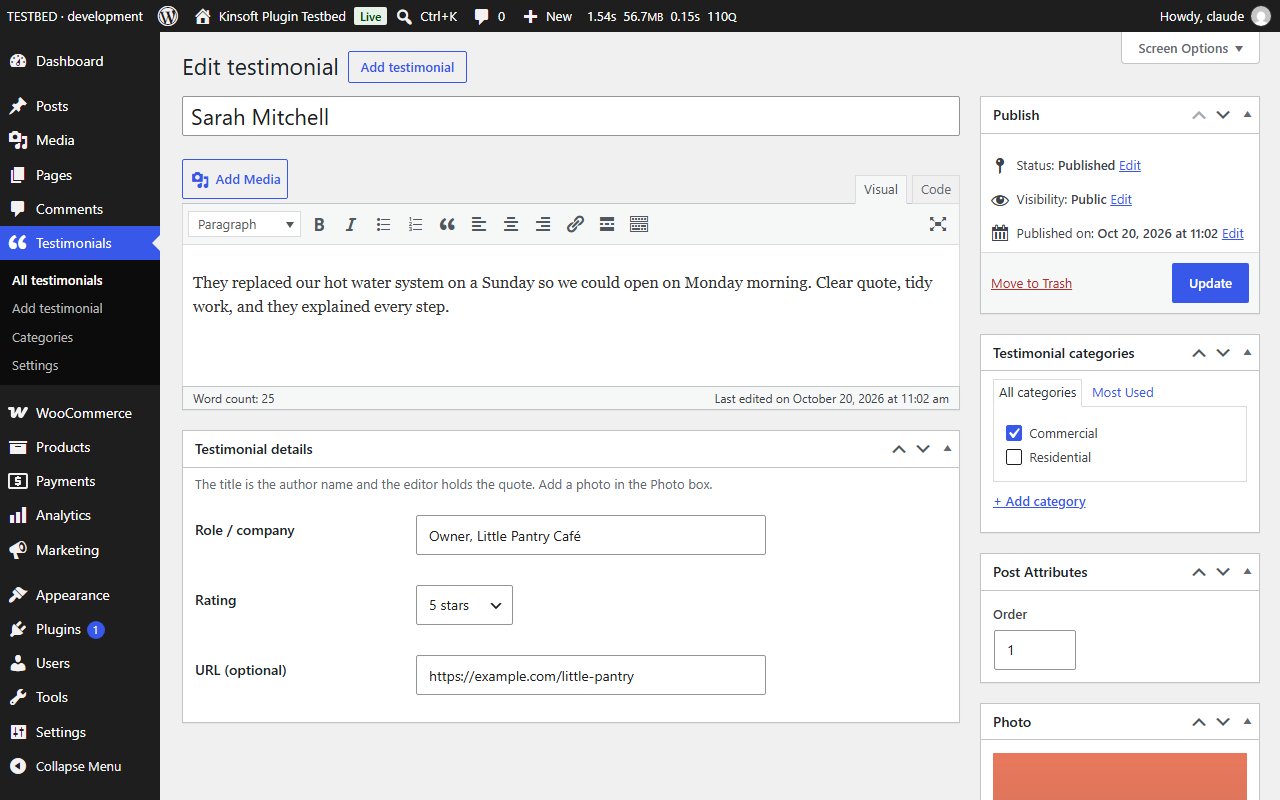
Task: Click the Add testimonial button beside the heading
Action: pos(407,67)
